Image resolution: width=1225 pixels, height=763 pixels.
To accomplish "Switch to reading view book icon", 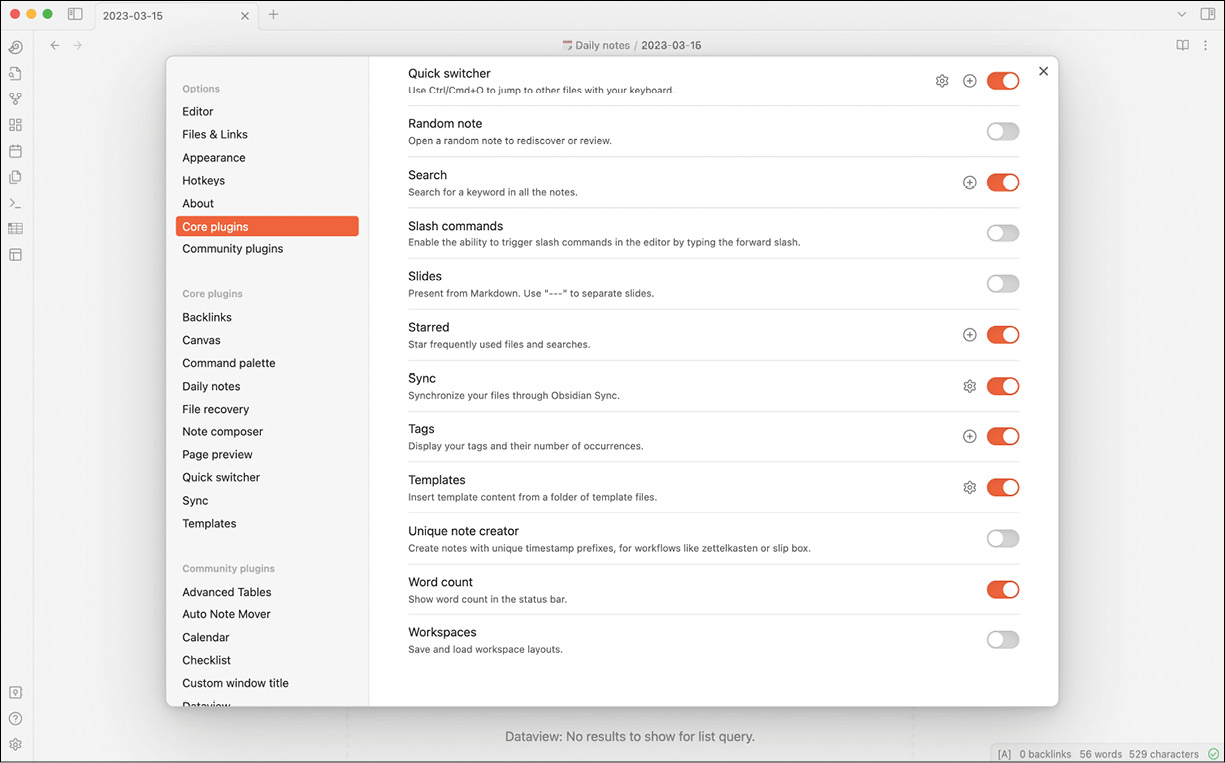I will point(1182,45).
